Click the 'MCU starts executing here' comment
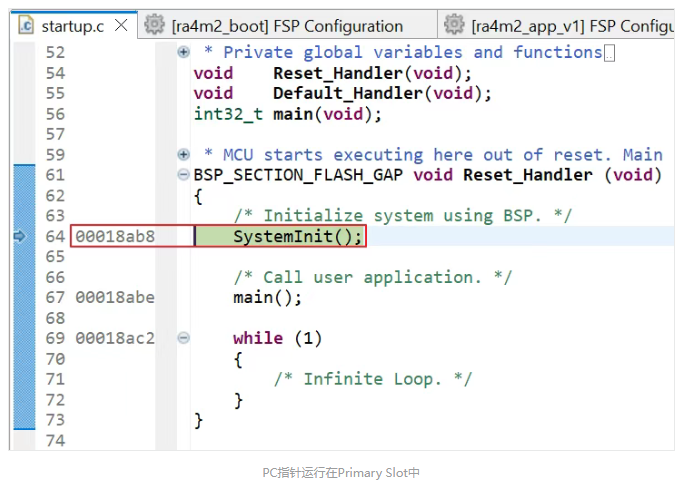Image resolution: width=685 pixels, height=496 pixels. [x=433, y=155]
